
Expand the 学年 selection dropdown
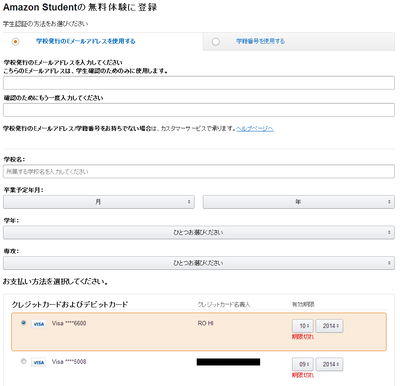pyautogui.click(x=199, y=233)
